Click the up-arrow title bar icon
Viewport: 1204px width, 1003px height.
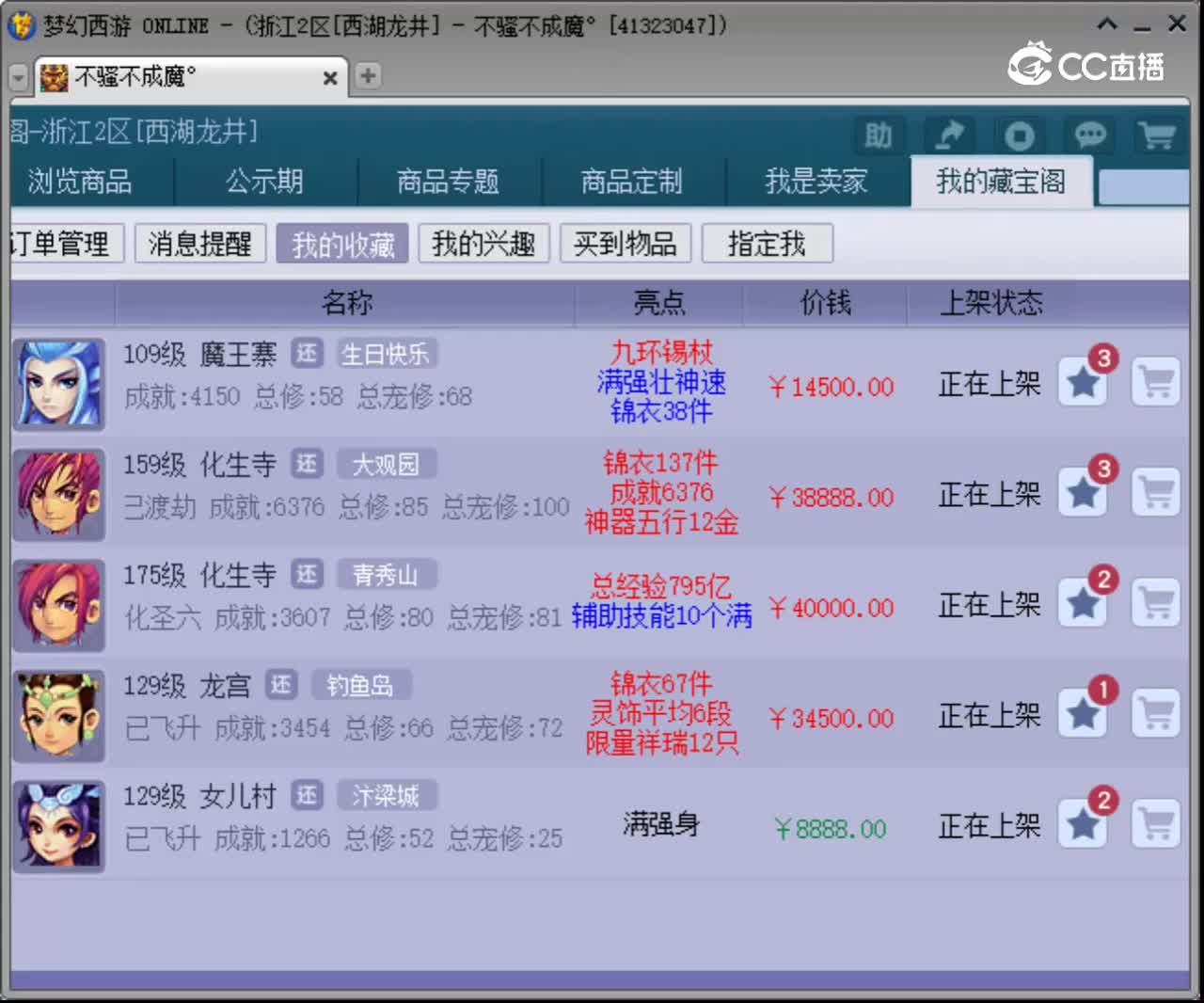pyautogui.click(x=1108, y=24)
